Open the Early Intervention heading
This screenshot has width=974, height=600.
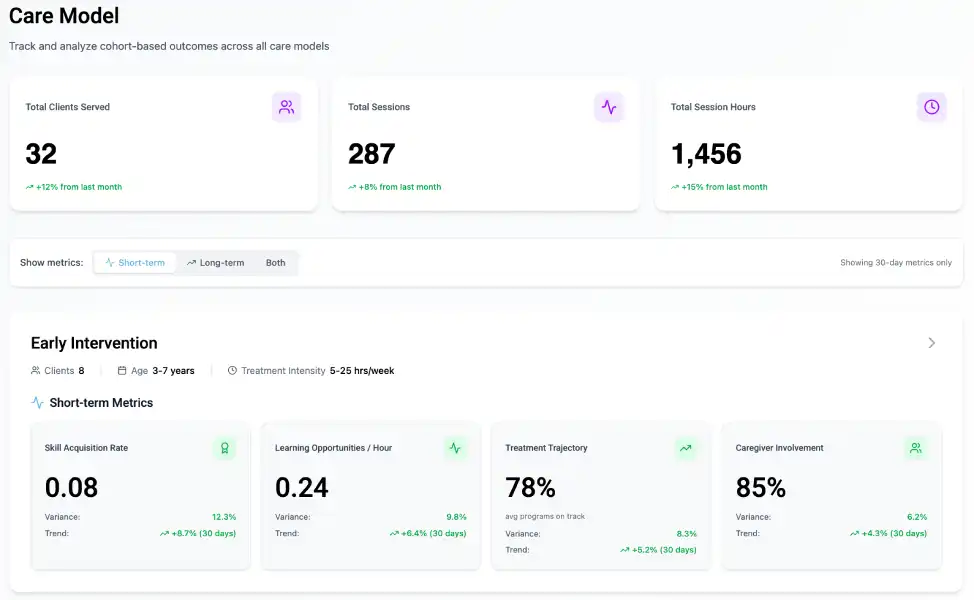click(x=94, y=343)
